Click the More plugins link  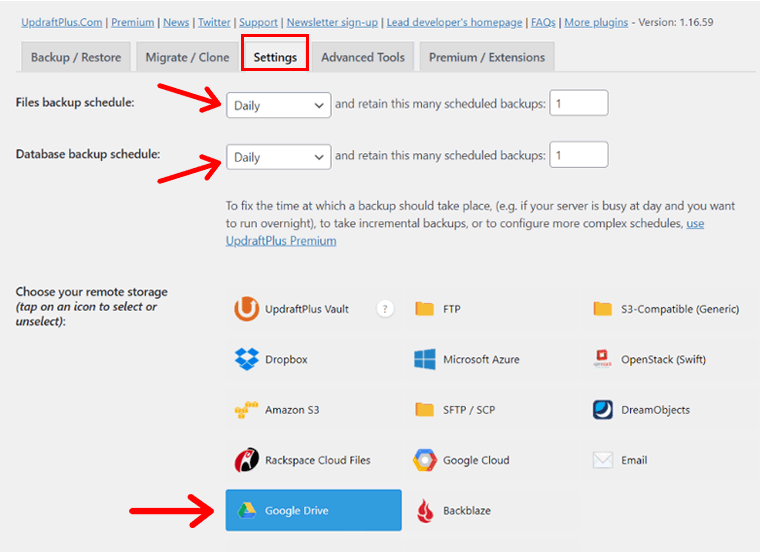click(596, 22)
